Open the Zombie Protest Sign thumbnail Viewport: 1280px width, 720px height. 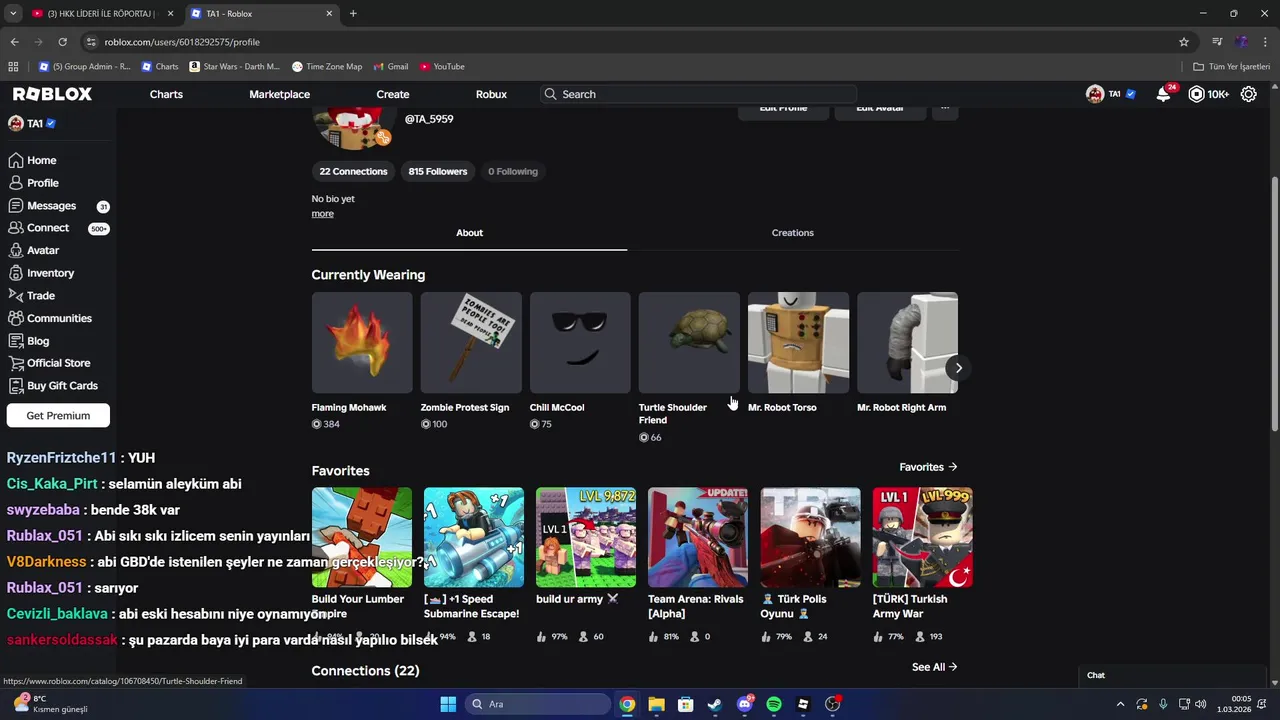[471, 343]
